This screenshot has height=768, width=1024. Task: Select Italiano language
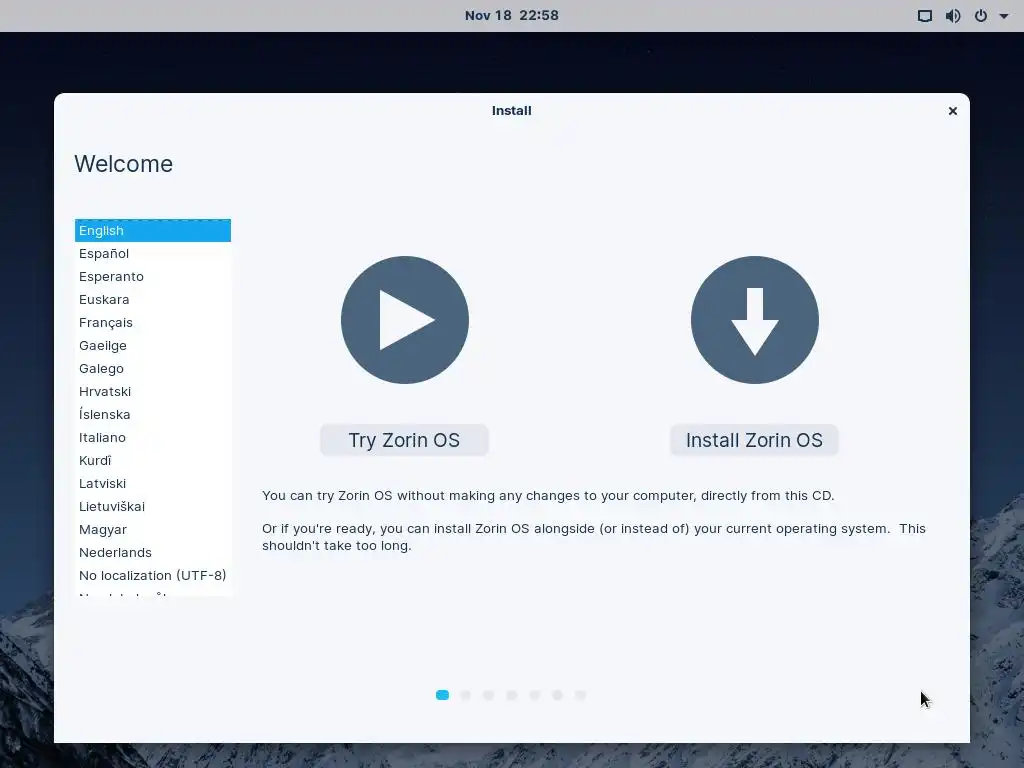point(153,438)
